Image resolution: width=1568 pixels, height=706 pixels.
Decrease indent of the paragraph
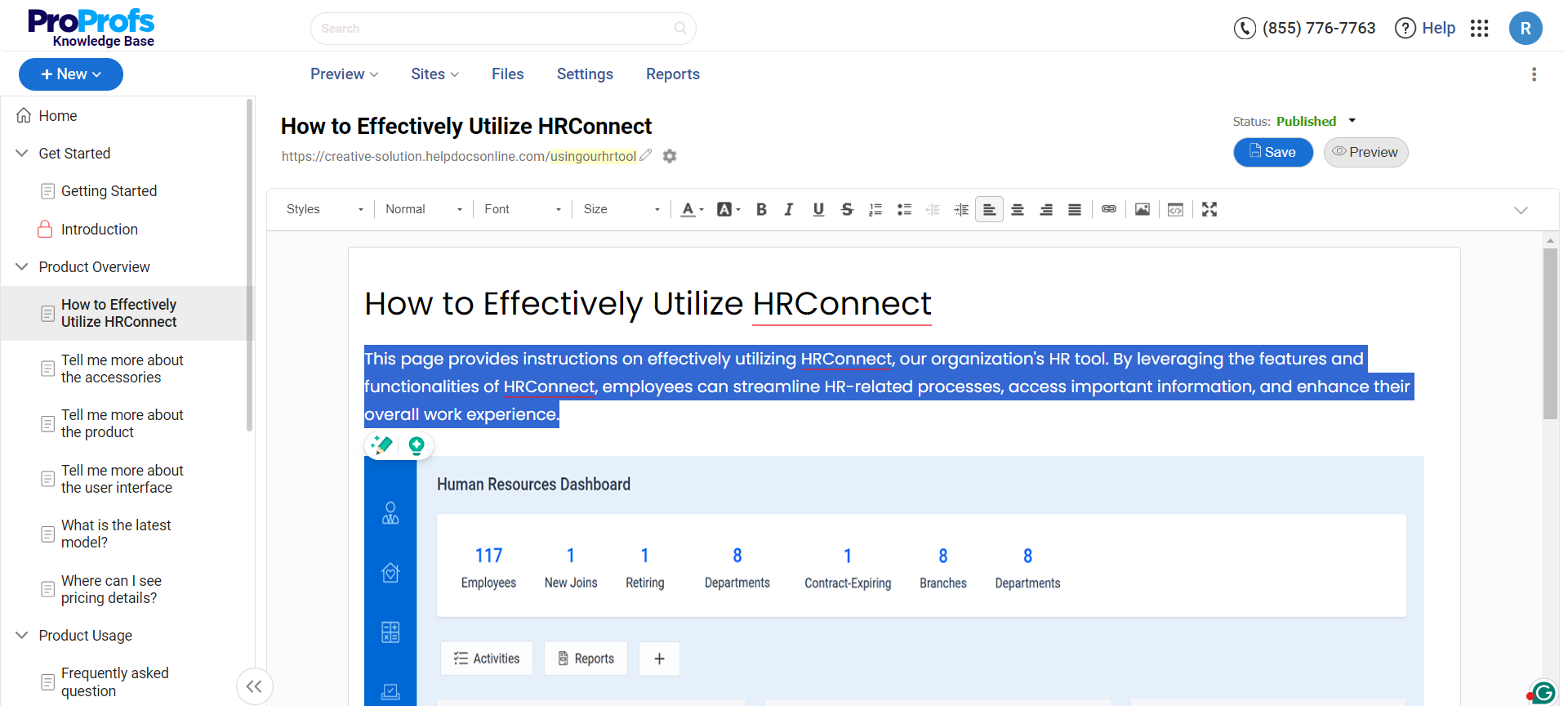tap(933, 209)
